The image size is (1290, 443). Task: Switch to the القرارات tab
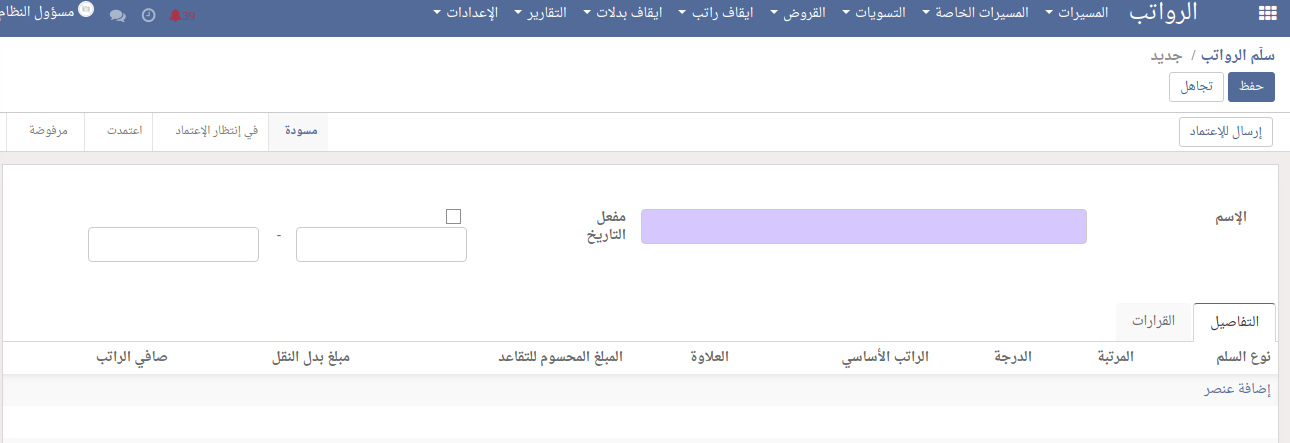(1153, 321)
